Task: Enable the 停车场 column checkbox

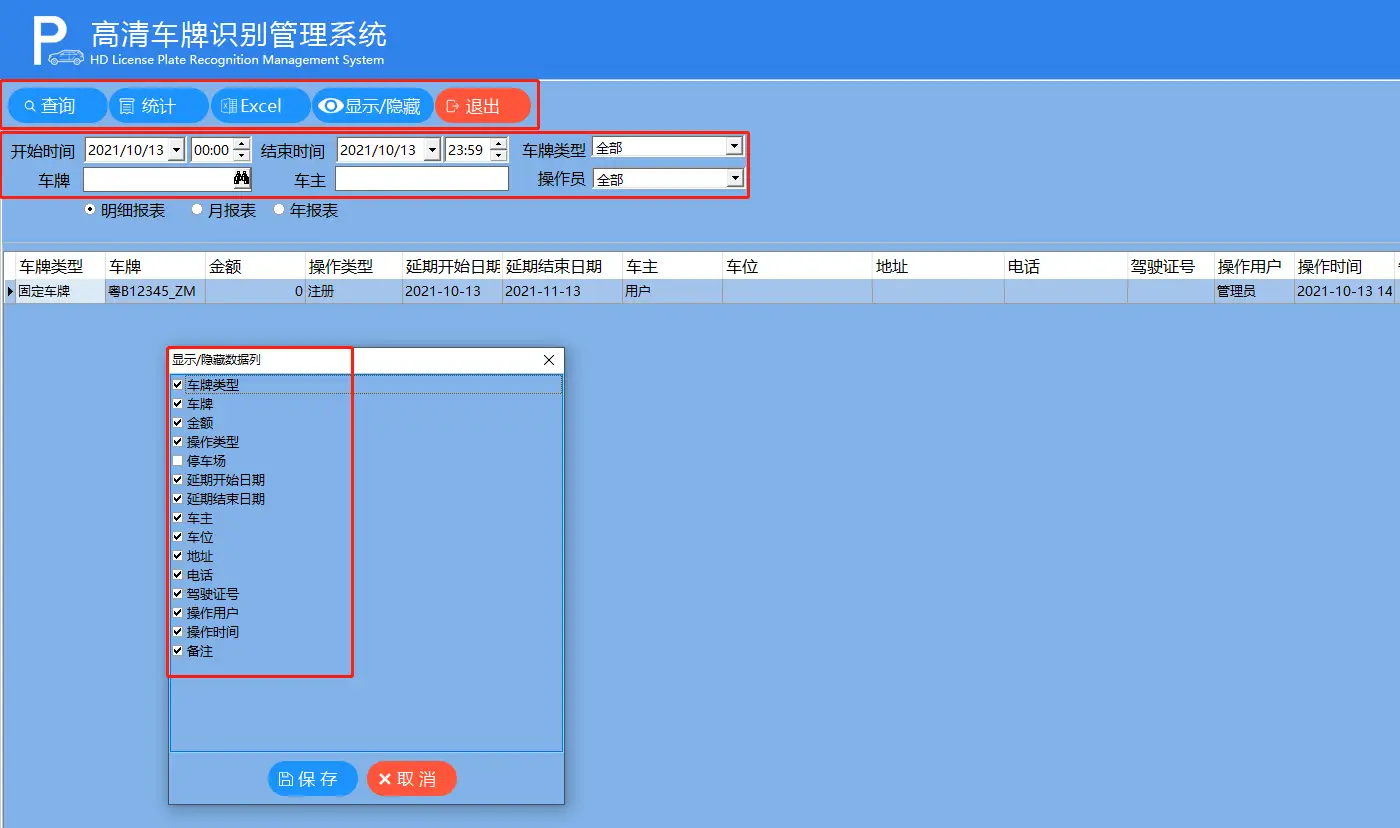Action: click(177, 460)
